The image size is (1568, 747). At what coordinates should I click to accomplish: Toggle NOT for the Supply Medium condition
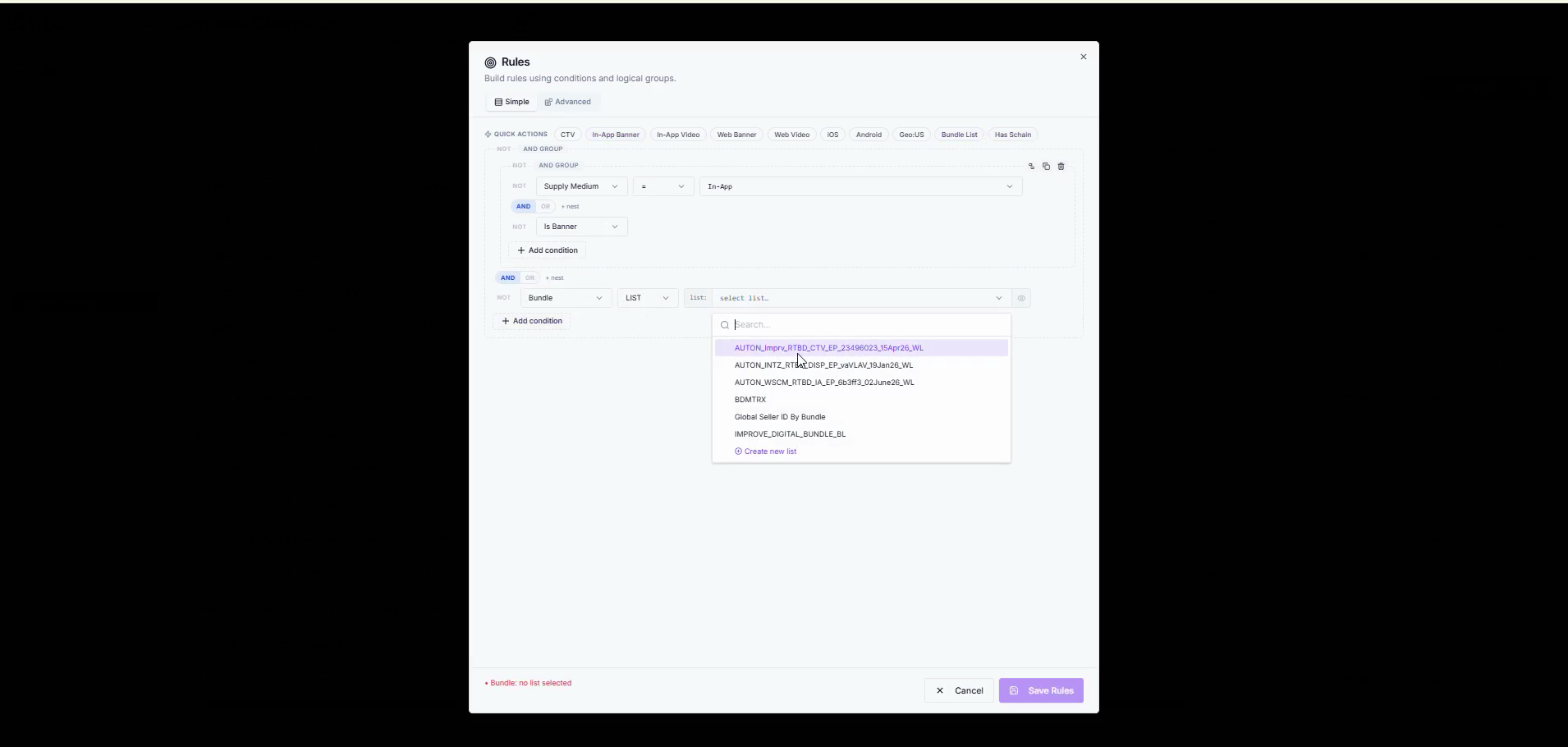pyautogui.click(x=519, y=186)
